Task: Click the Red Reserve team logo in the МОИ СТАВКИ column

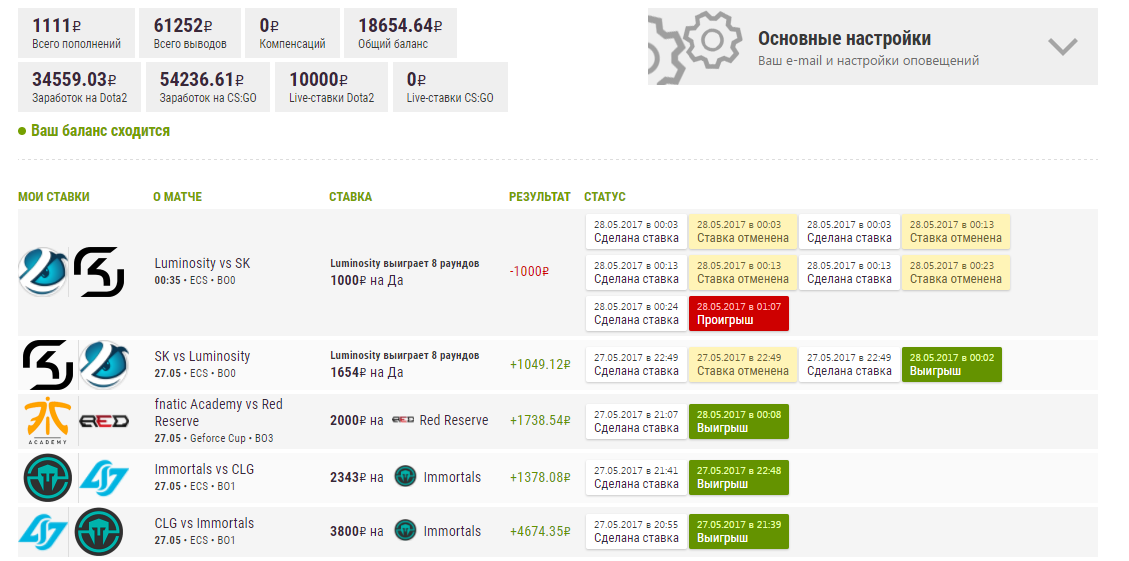Action: (103, 421)
